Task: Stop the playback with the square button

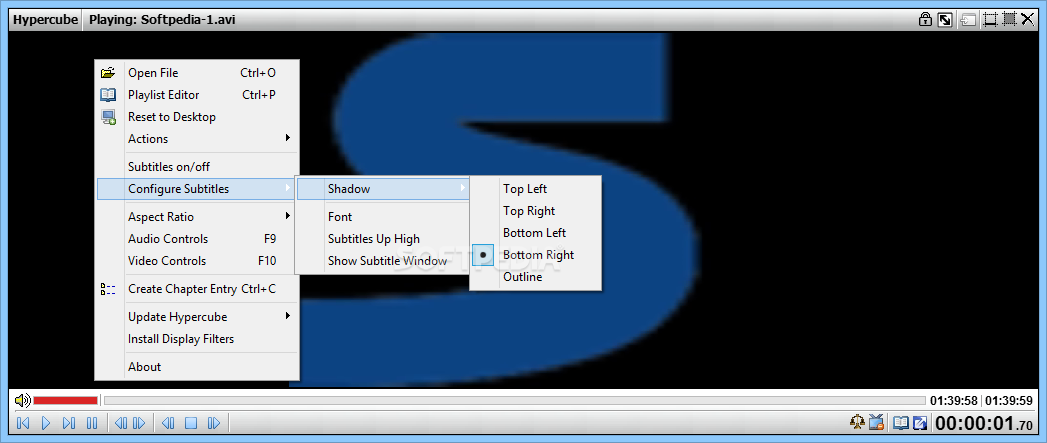Action: pos(191,423)
